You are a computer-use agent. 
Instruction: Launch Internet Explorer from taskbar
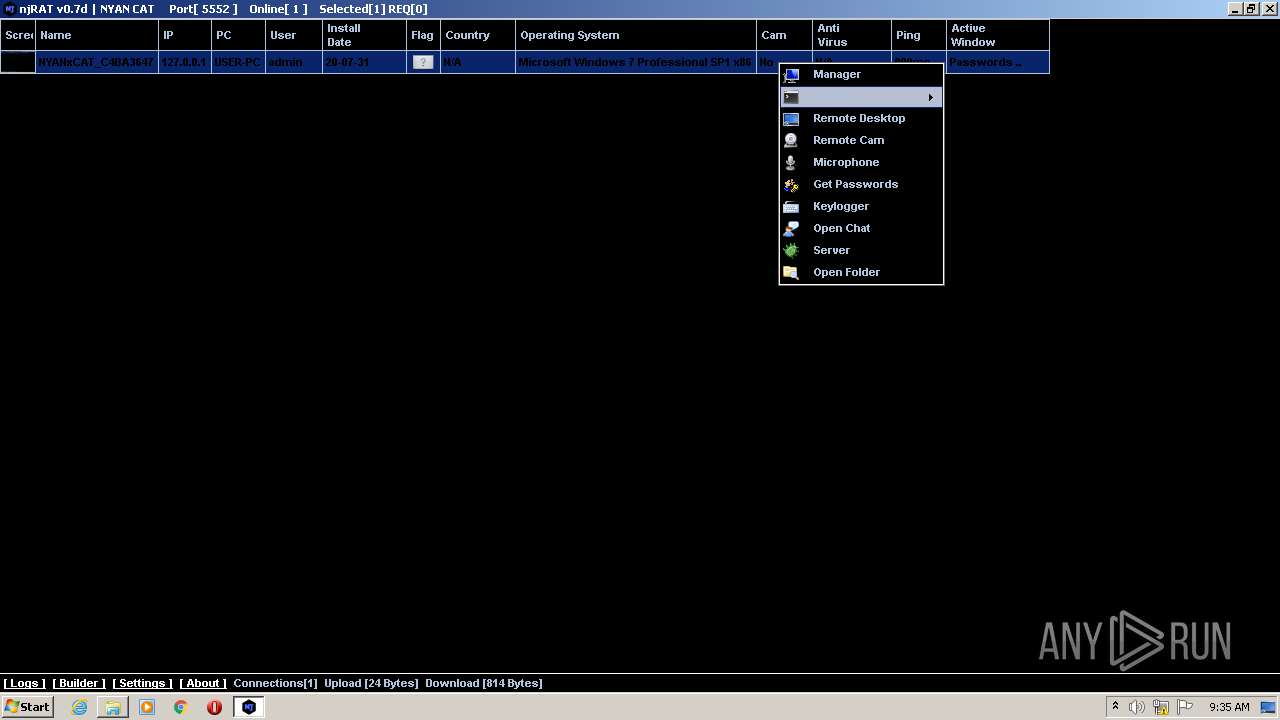pyautogui.click(x=79, y=707)
